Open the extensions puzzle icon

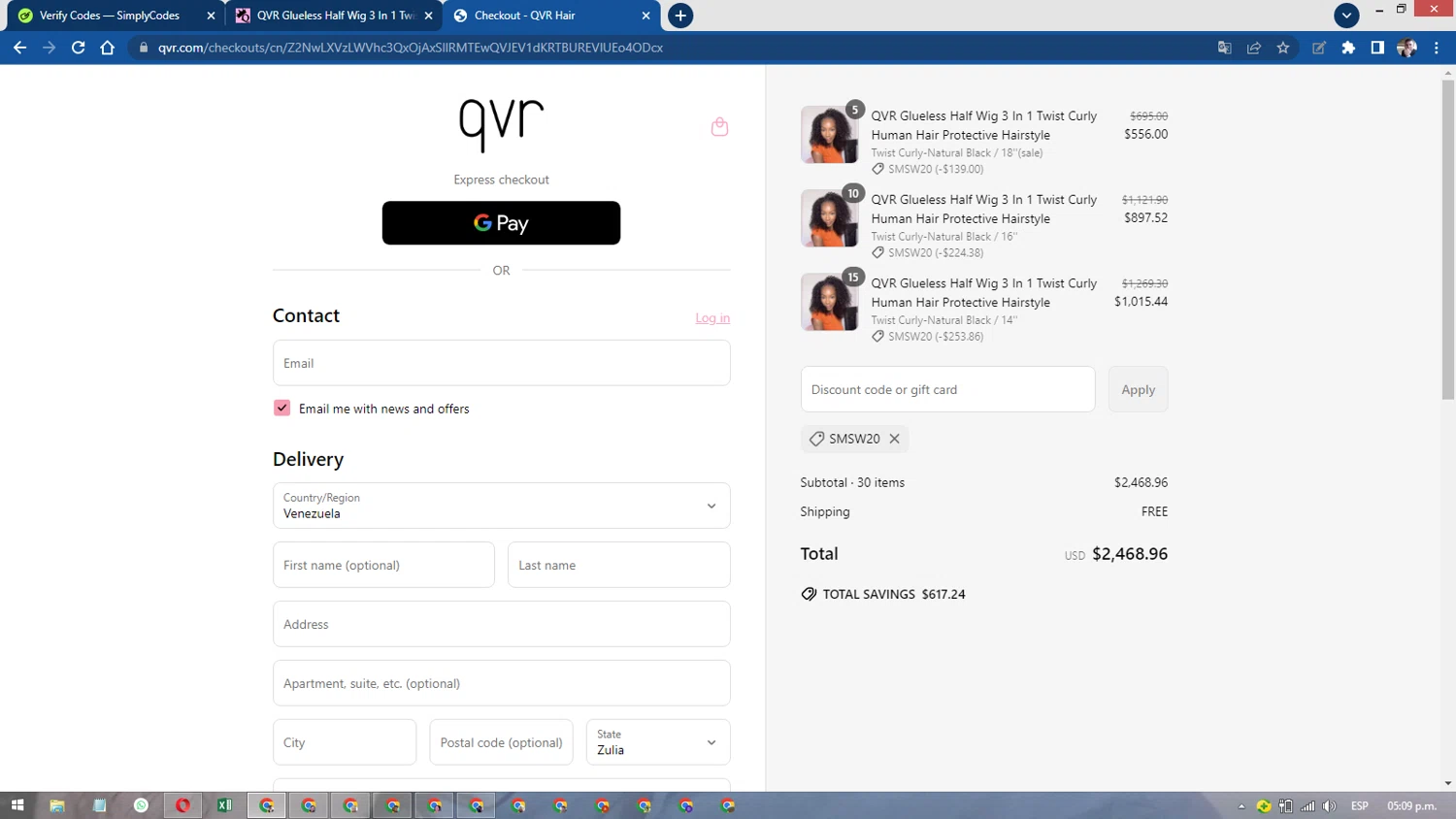[x=1348, y=48]
